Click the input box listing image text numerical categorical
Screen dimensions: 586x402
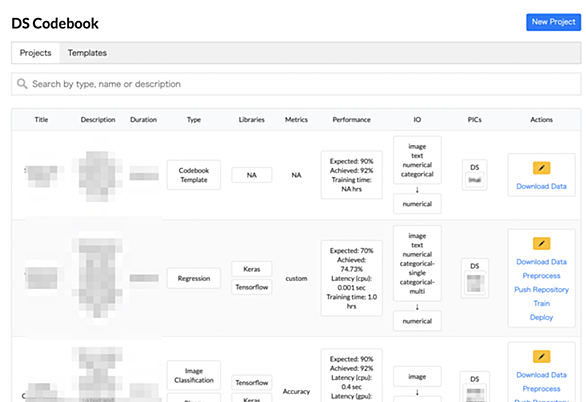417,160
